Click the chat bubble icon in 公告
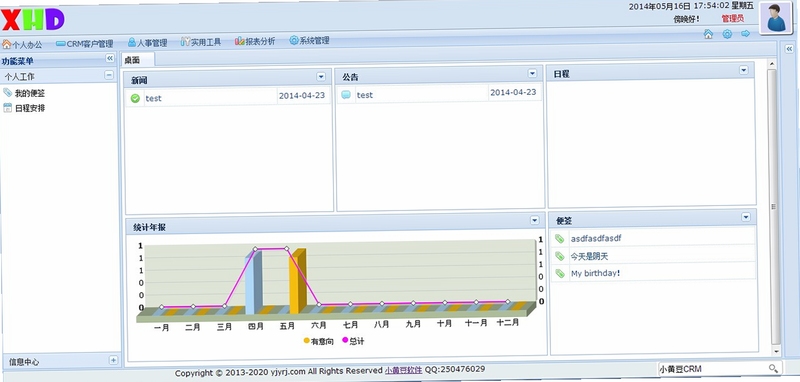This screenshot has height=382, width=800. click(346, 95)
